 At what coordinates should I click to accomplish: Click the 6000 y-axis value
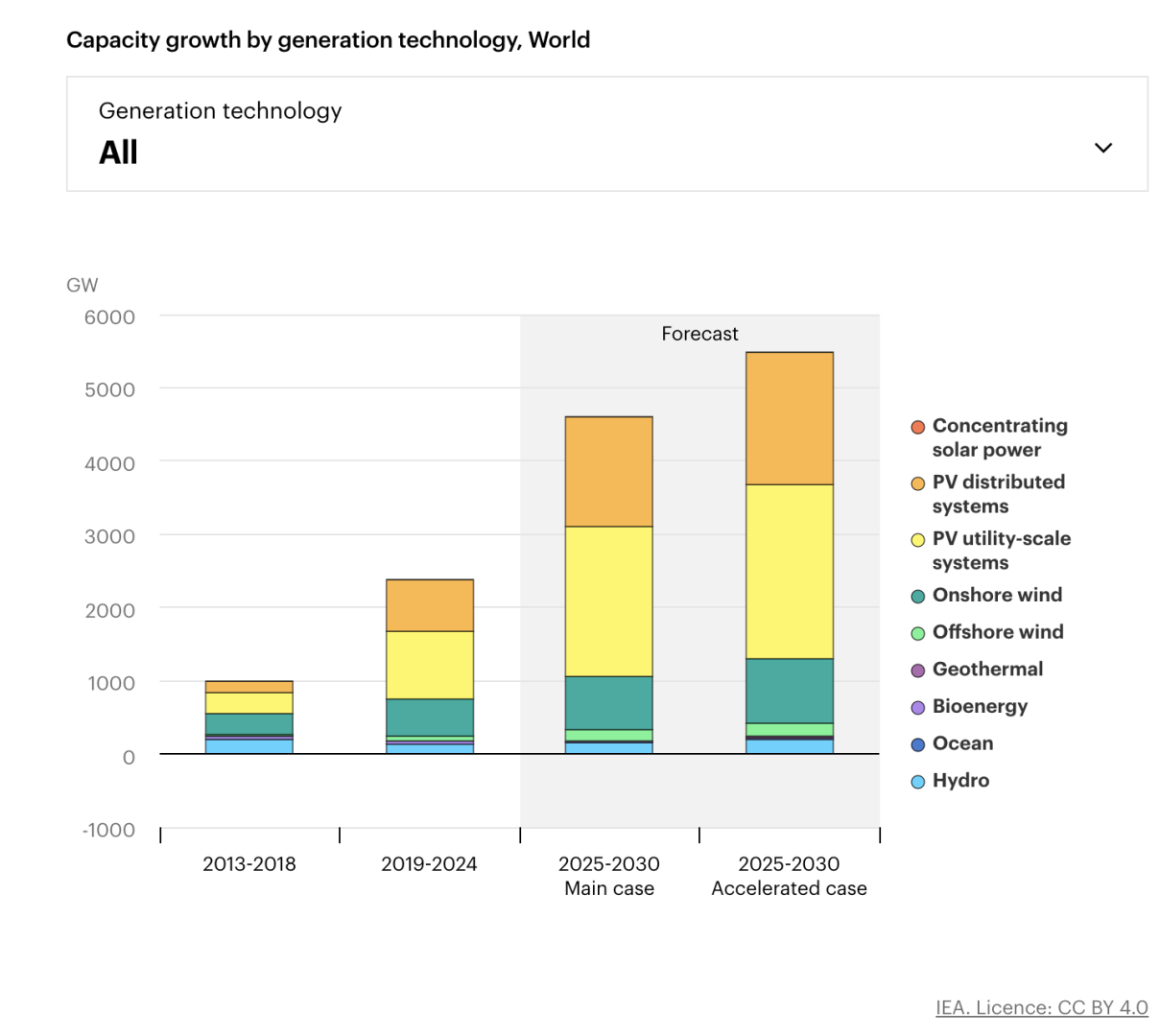(109, 317)
